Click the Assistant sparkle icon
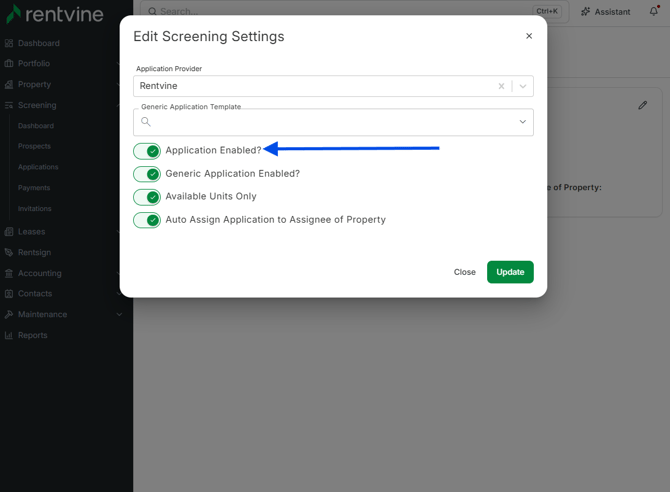 coord(585,12)
